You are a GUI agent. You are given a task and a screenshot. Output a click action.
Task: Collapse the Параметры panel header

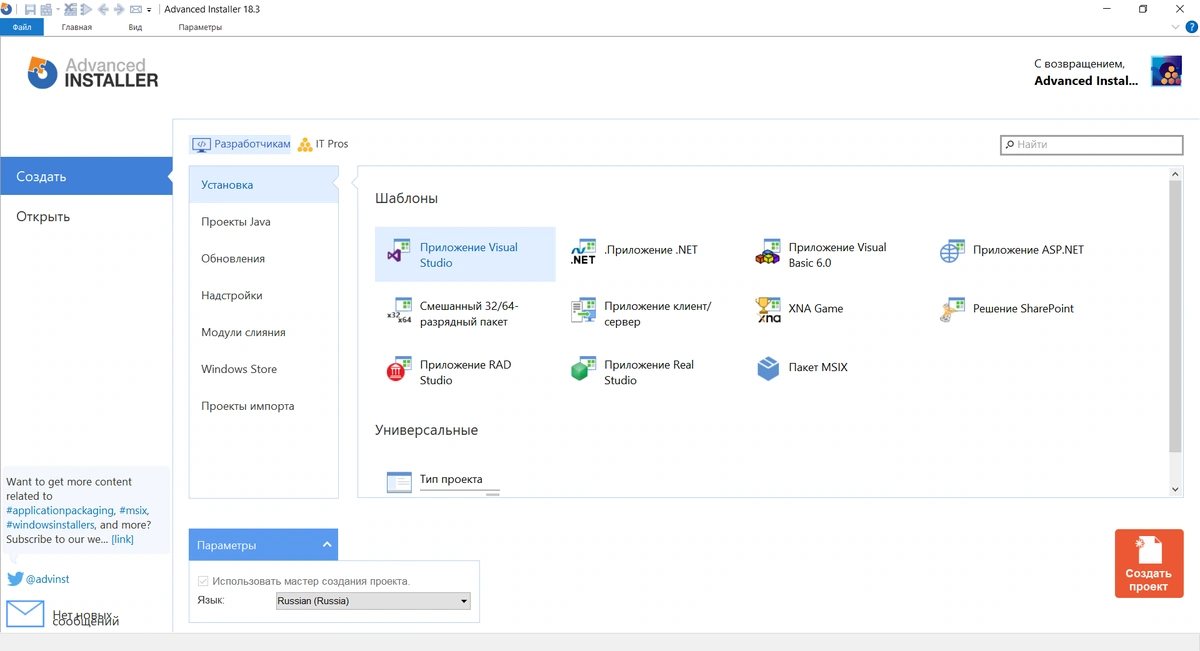point(263,545)
